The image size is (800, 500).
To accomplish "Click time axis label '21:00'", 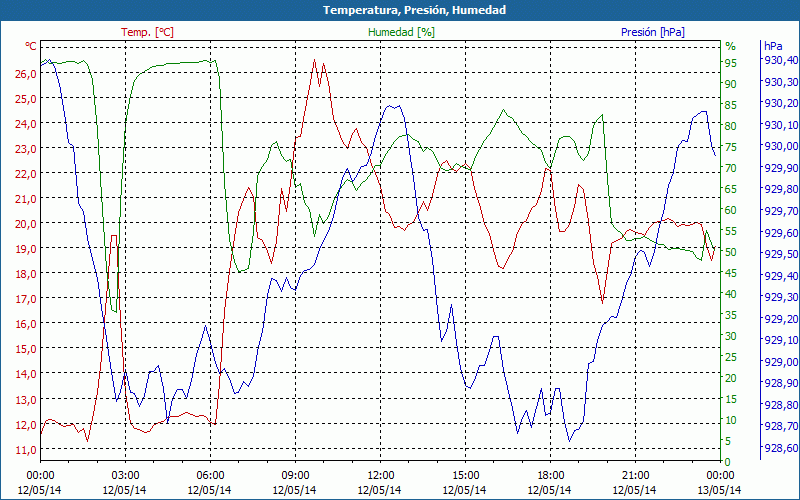I will (x=635, y=476).
